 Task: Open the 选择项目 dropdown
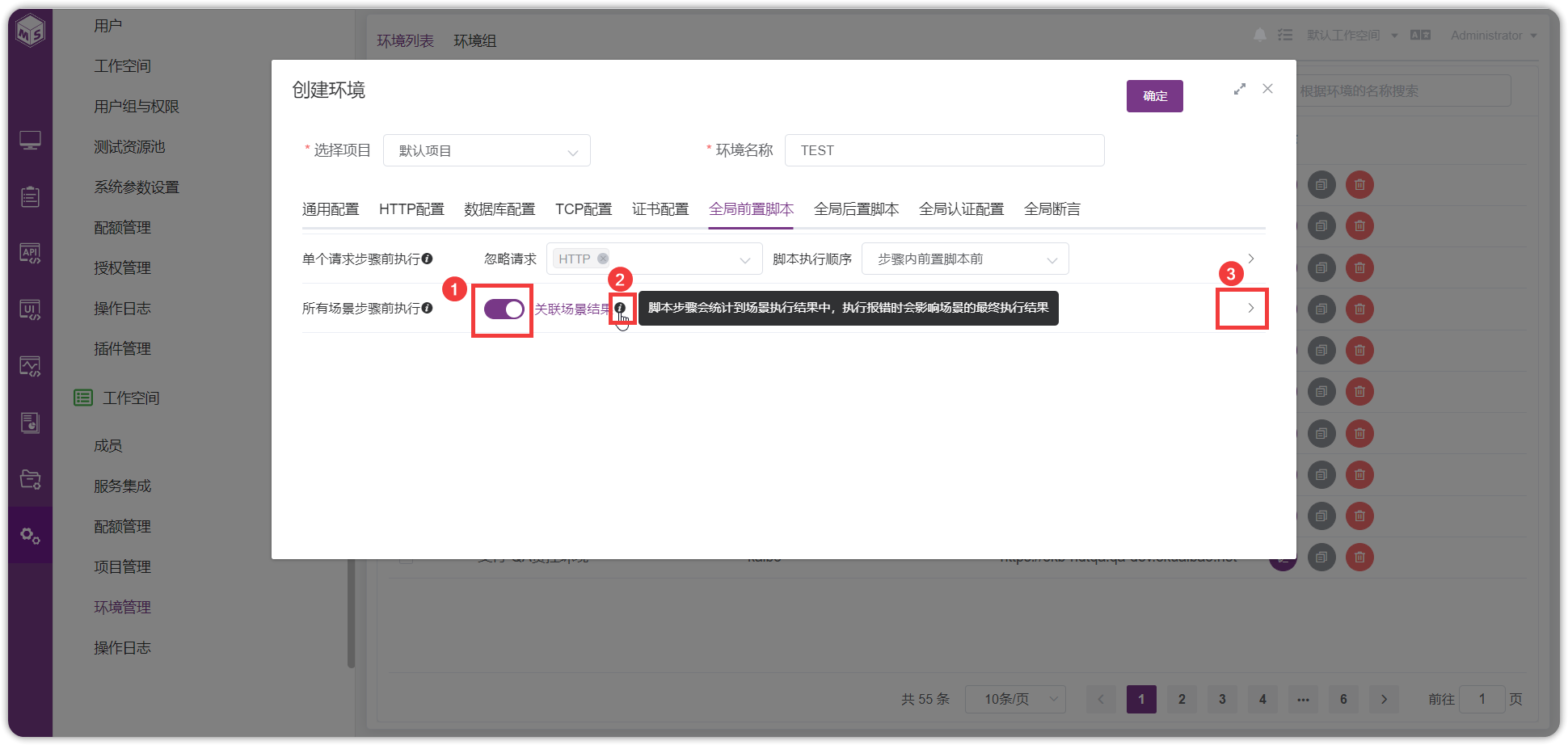487,150
